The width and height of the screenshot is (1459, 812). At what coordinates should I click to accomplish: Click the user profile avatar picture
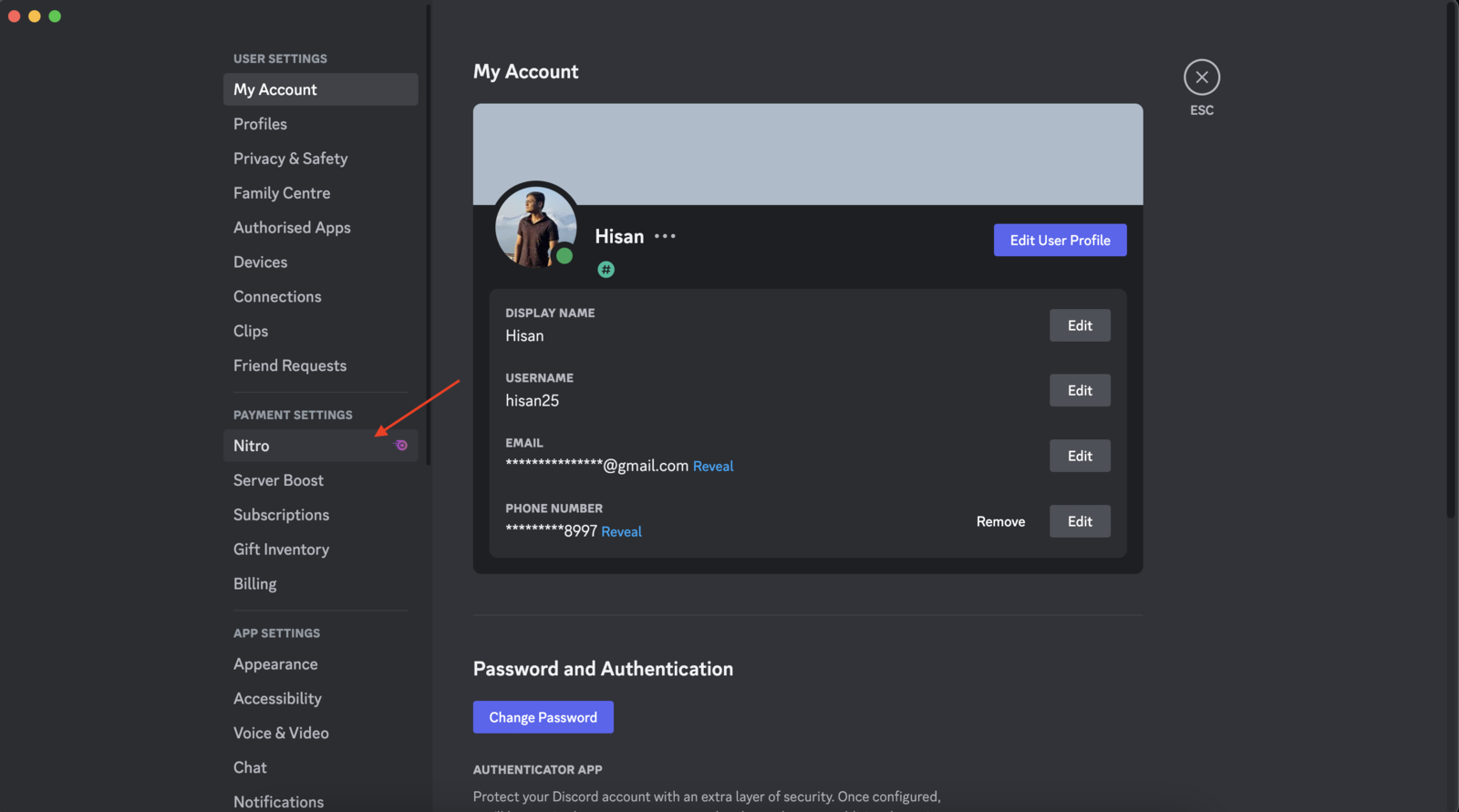(534, 226)
